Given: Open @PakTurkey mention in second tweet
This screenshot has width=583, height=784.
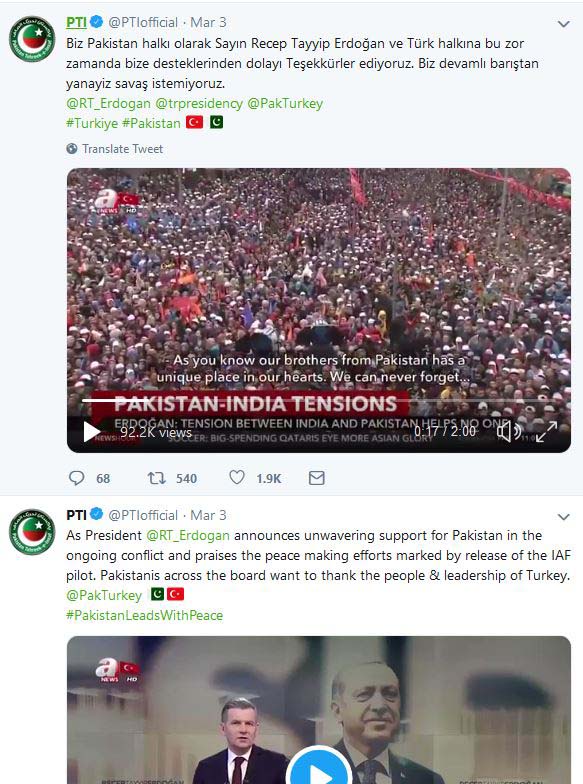Looking at the screenshot, I should pyautogui.click(x=104, y=596).
